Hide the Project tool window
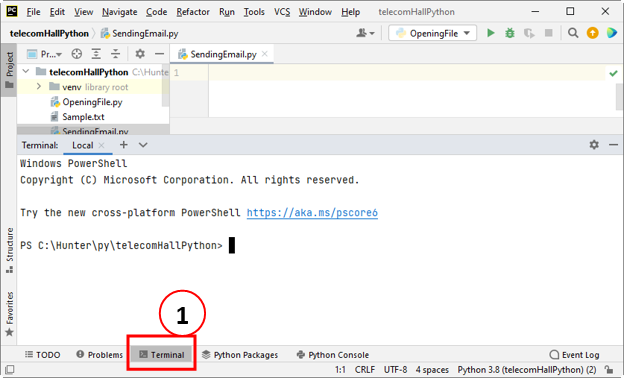The height and width of the screenshot is (378, 624). pos(160,54)
